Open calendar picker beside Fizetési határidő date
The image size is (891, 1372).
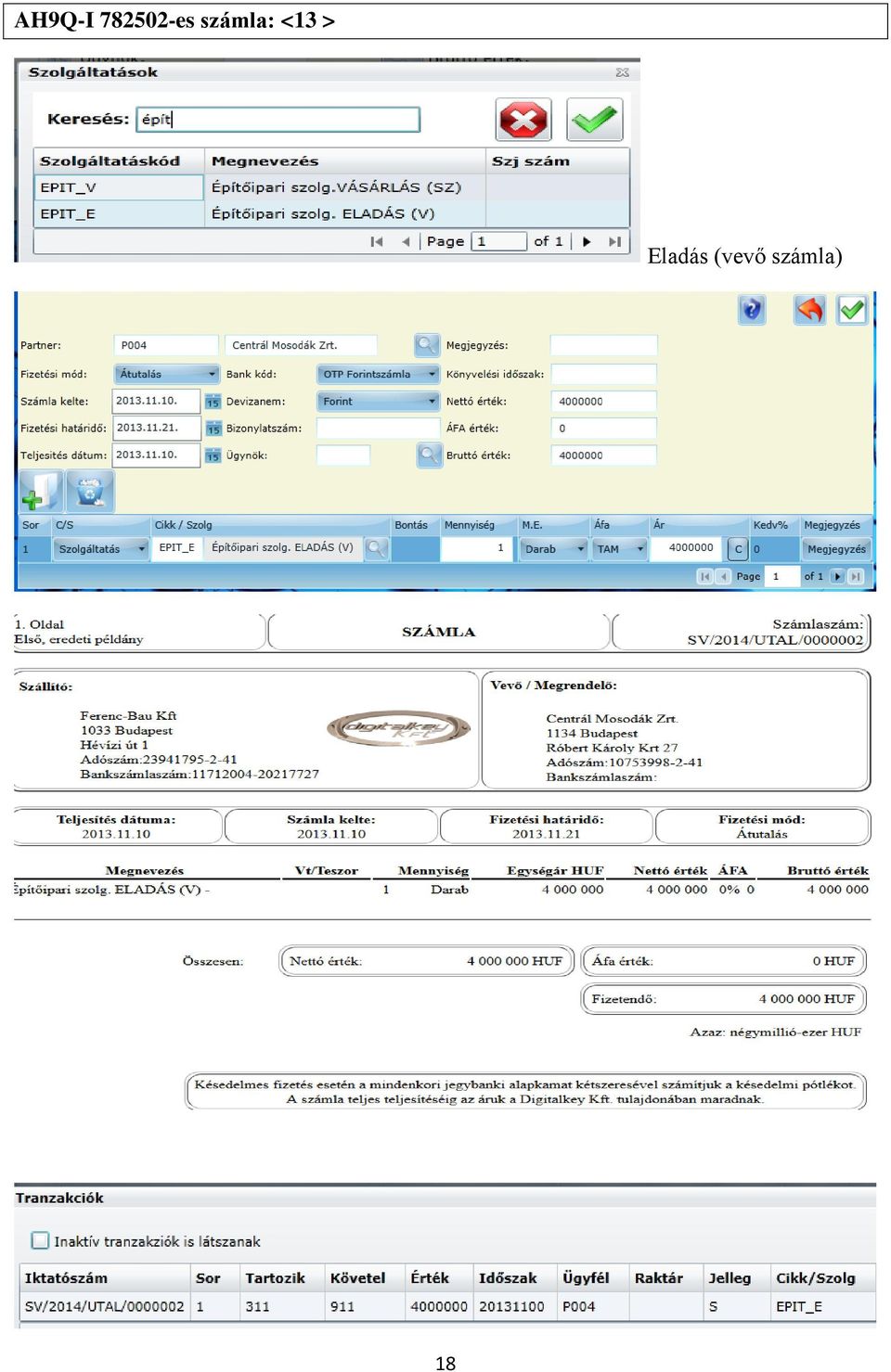tap(213, 429)
